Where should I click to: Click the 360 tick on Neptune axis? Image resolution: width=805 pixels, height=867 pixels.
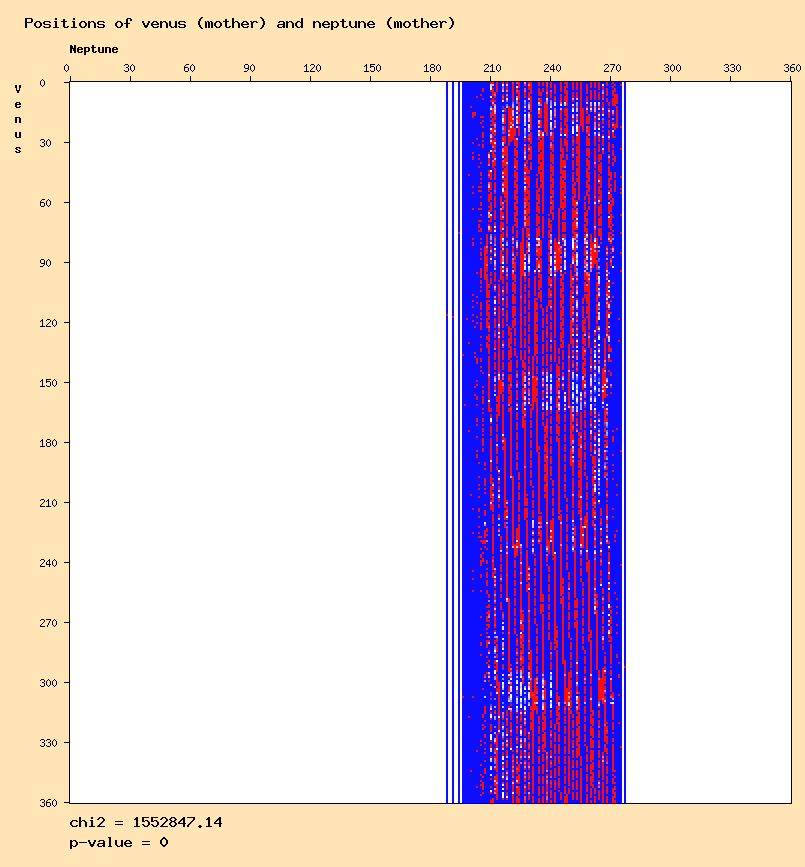[792, 68]
